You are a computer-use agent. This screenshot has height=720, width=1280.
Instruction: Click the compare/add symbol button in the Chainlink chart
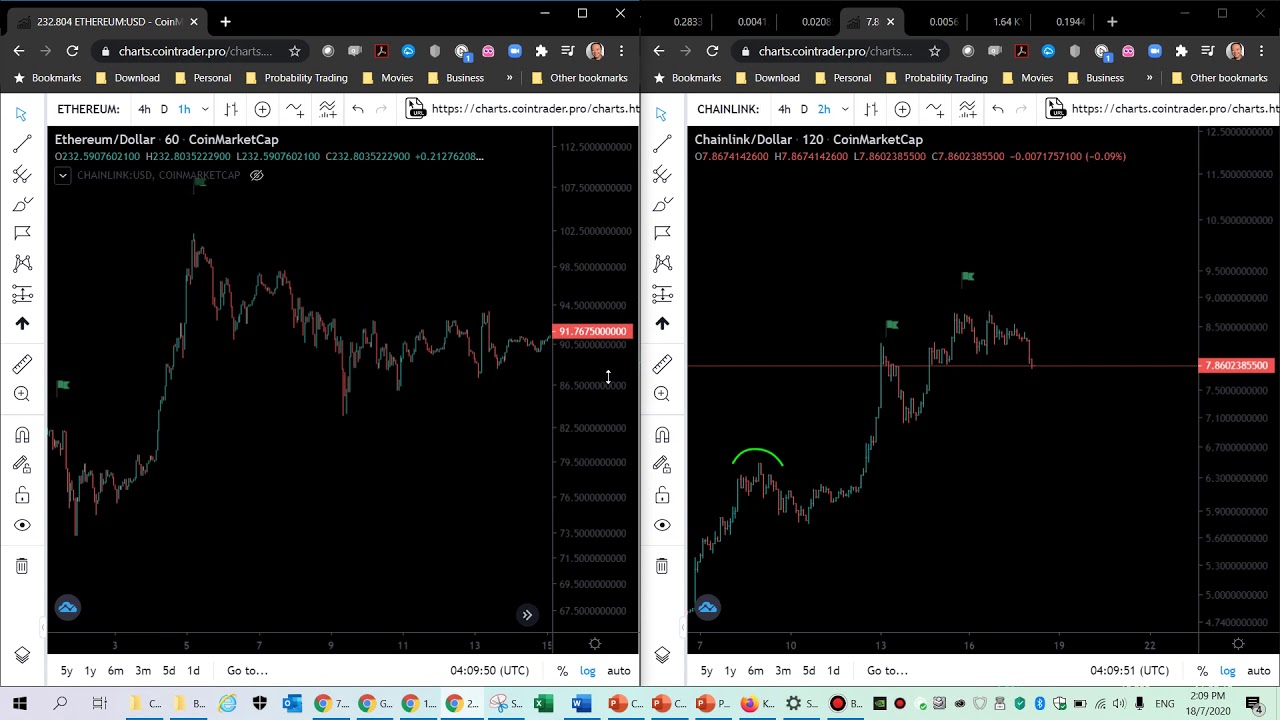[x=902, y=109]
